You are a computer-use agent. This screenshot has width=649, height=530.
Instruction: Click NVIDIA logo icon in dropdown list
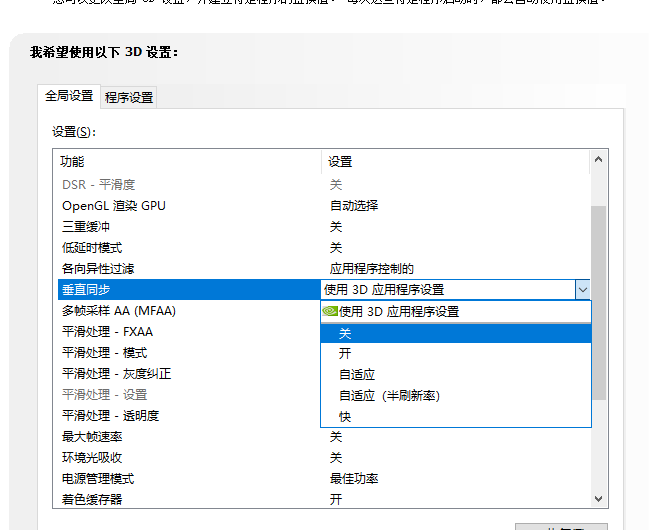[330, 311]
